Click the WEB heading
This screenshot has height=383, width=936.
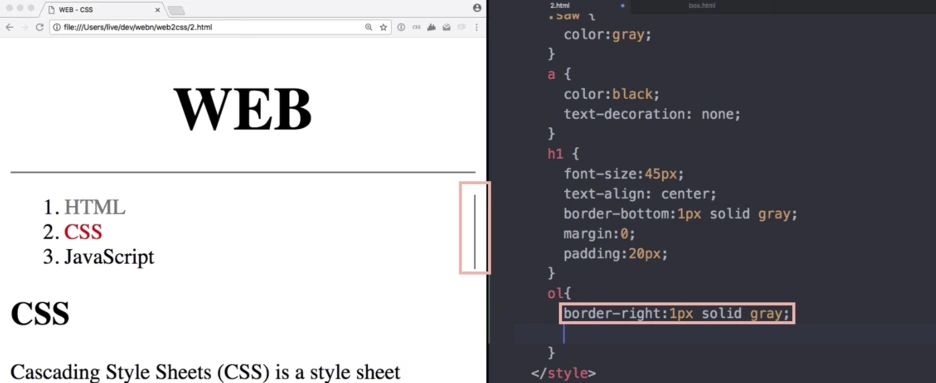pyautogui.click(x=243, y=109)
